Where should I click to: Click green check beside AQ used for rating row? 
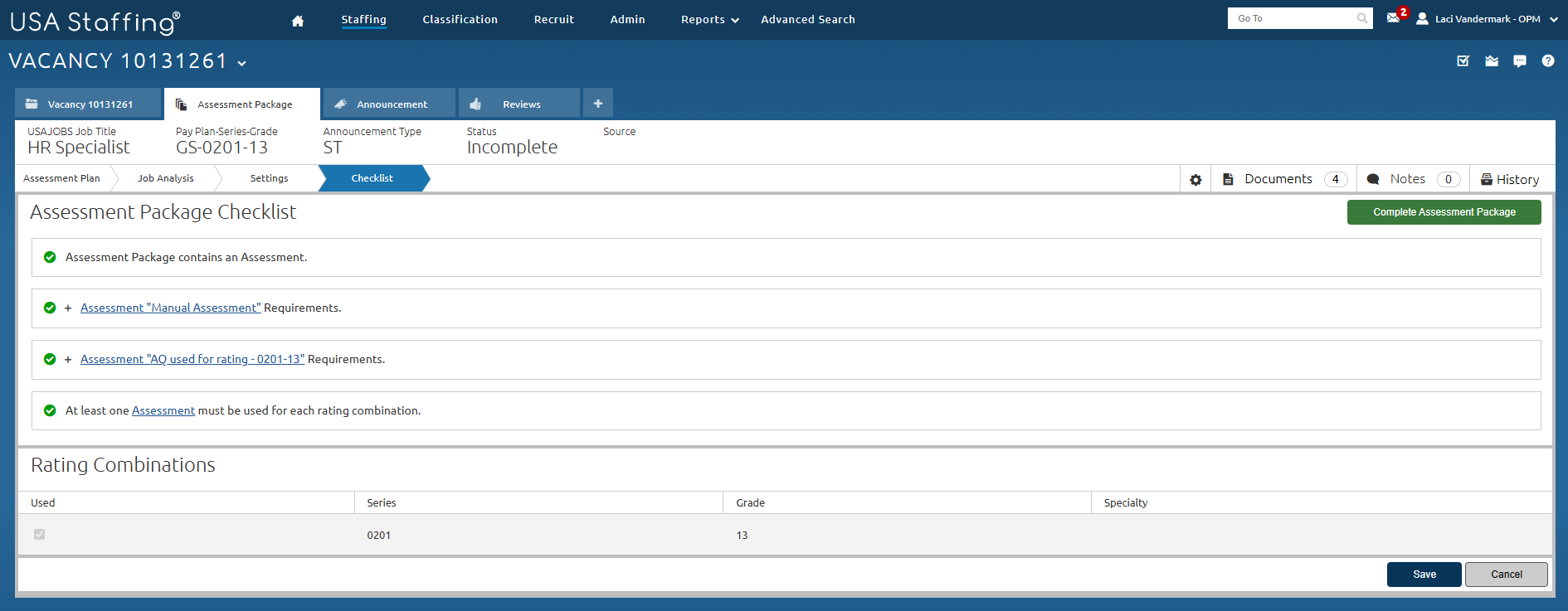tap(50, 359)
